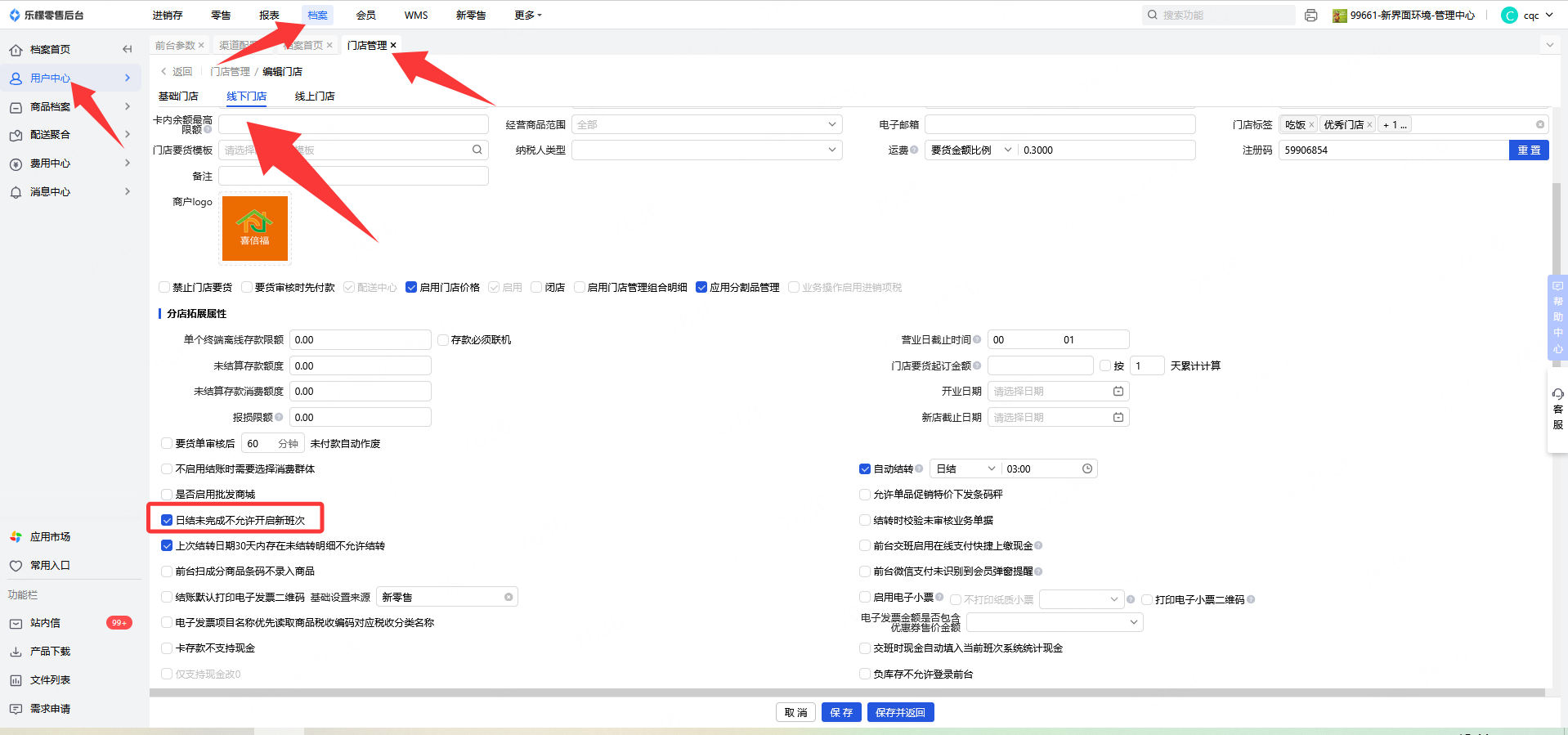Switch to 基础门店 tab

tap(178, 96)
